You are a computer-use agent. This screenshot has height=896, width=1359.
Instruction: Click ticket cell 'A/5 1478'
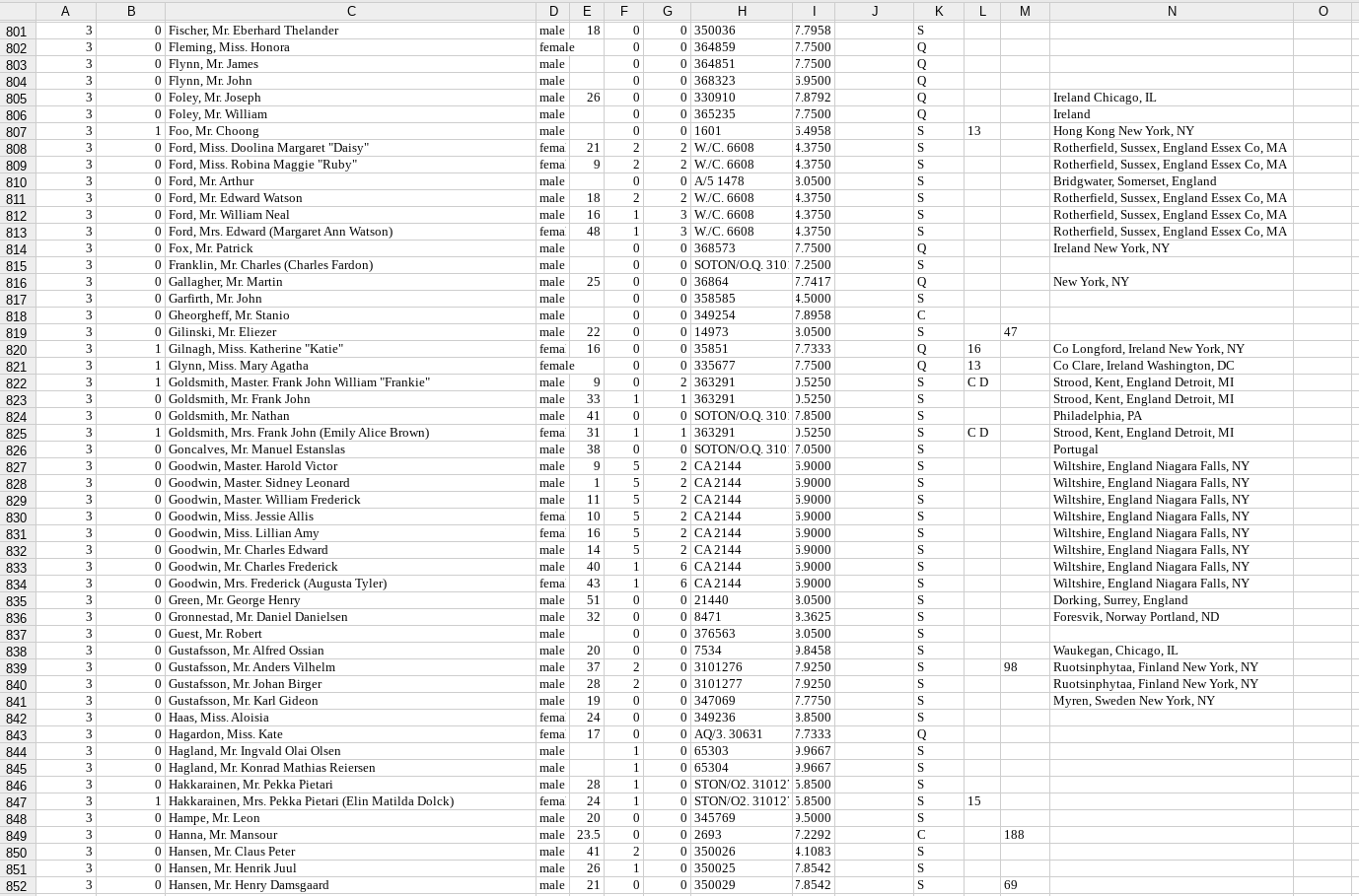click(742, 181)
